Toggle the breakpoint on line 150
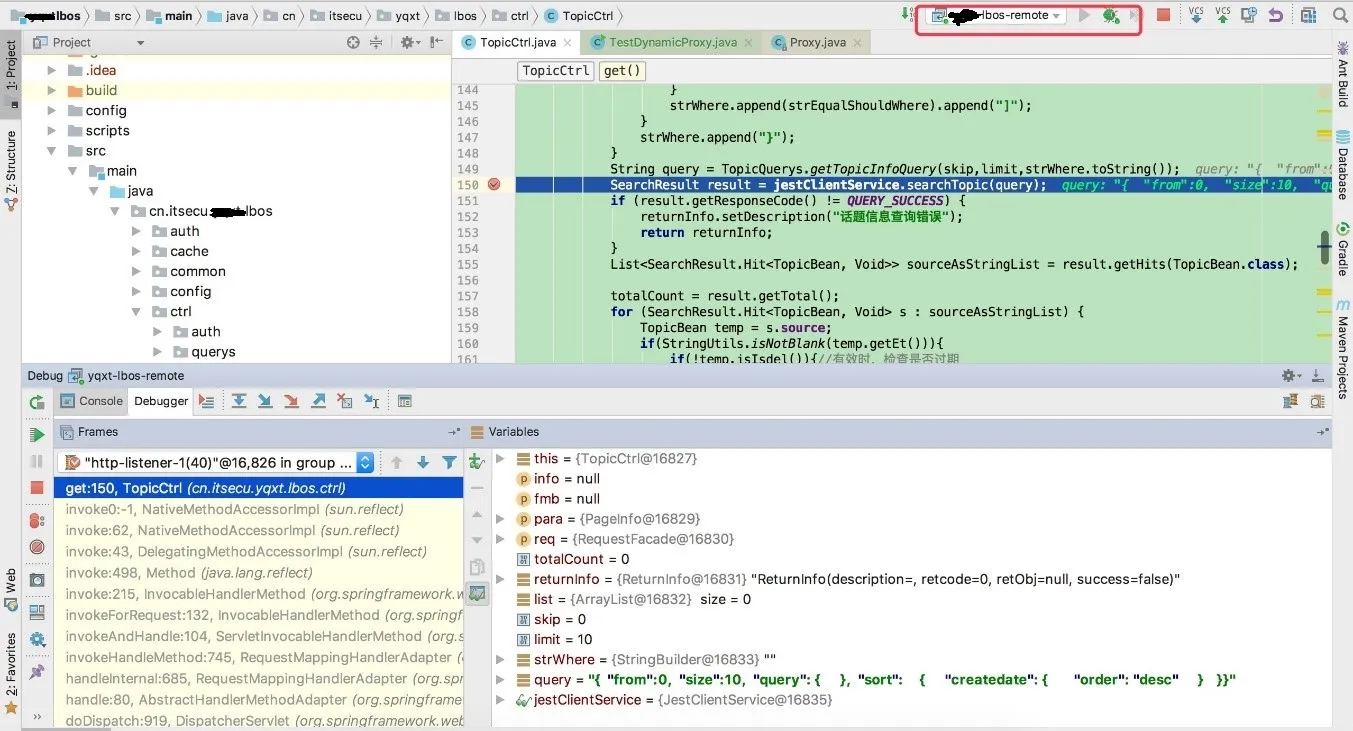 [x=494, y=185]
